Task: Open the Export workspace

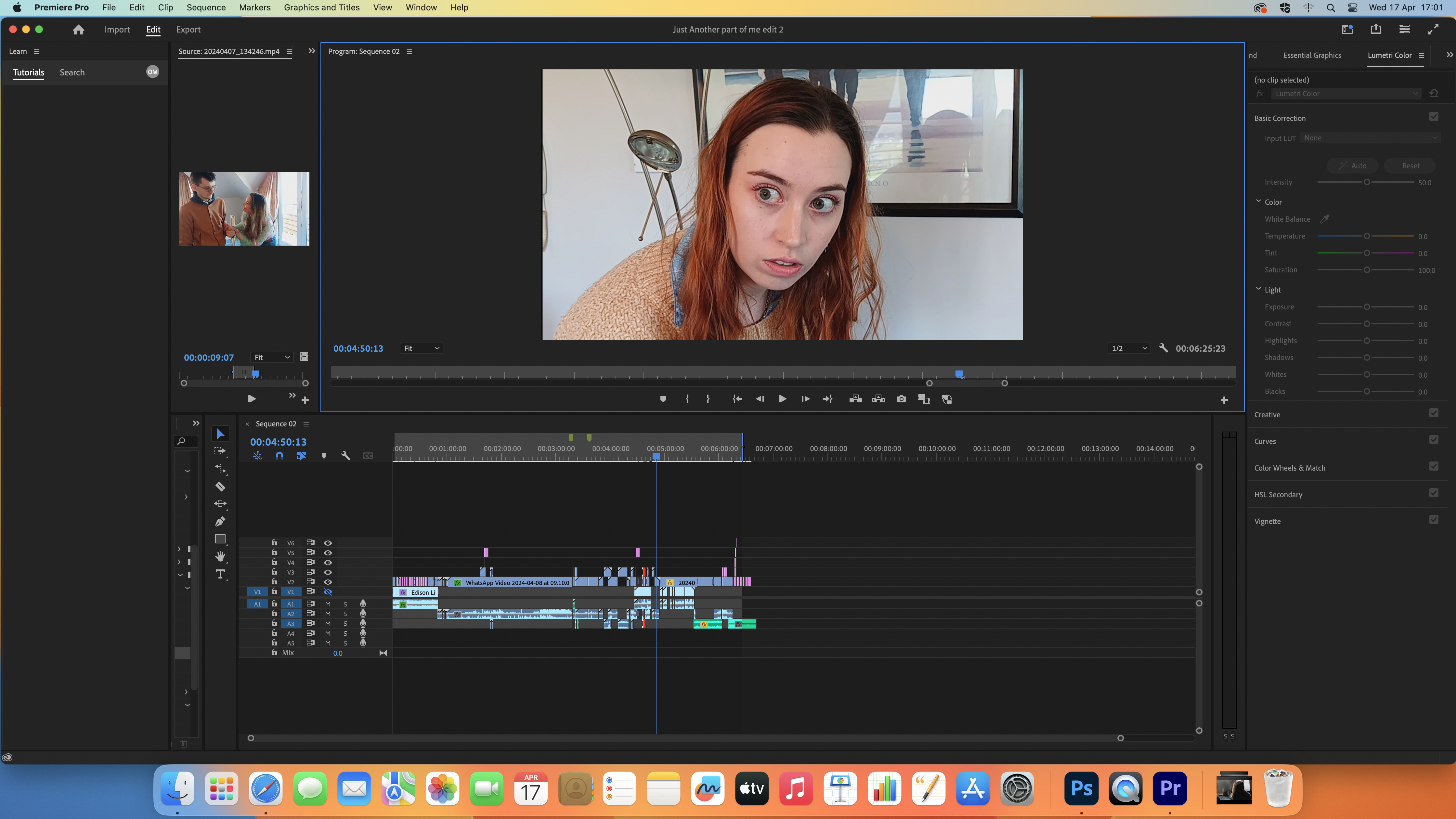Action: [188, 29]
